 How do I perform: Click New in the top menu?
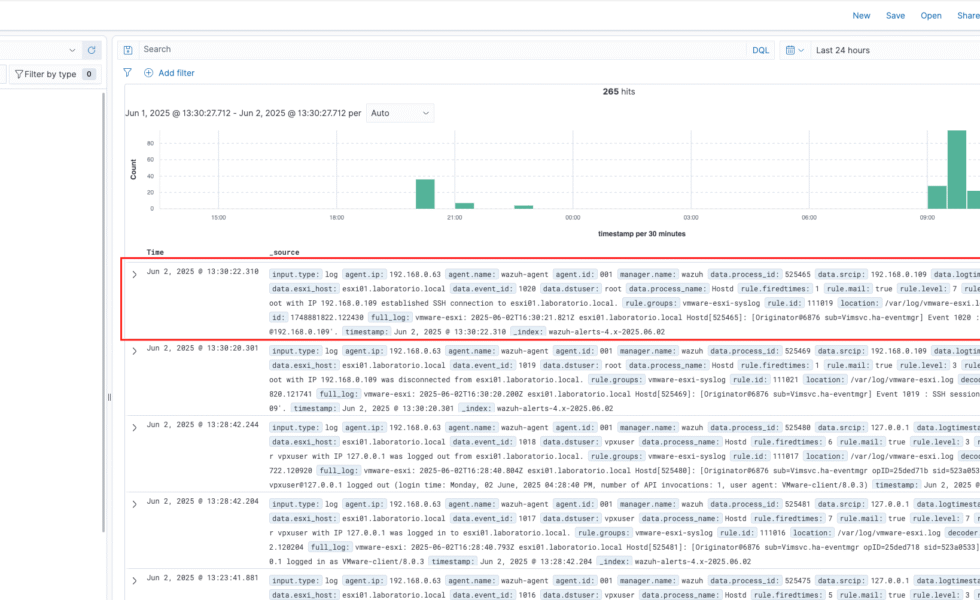pos(861,16)
